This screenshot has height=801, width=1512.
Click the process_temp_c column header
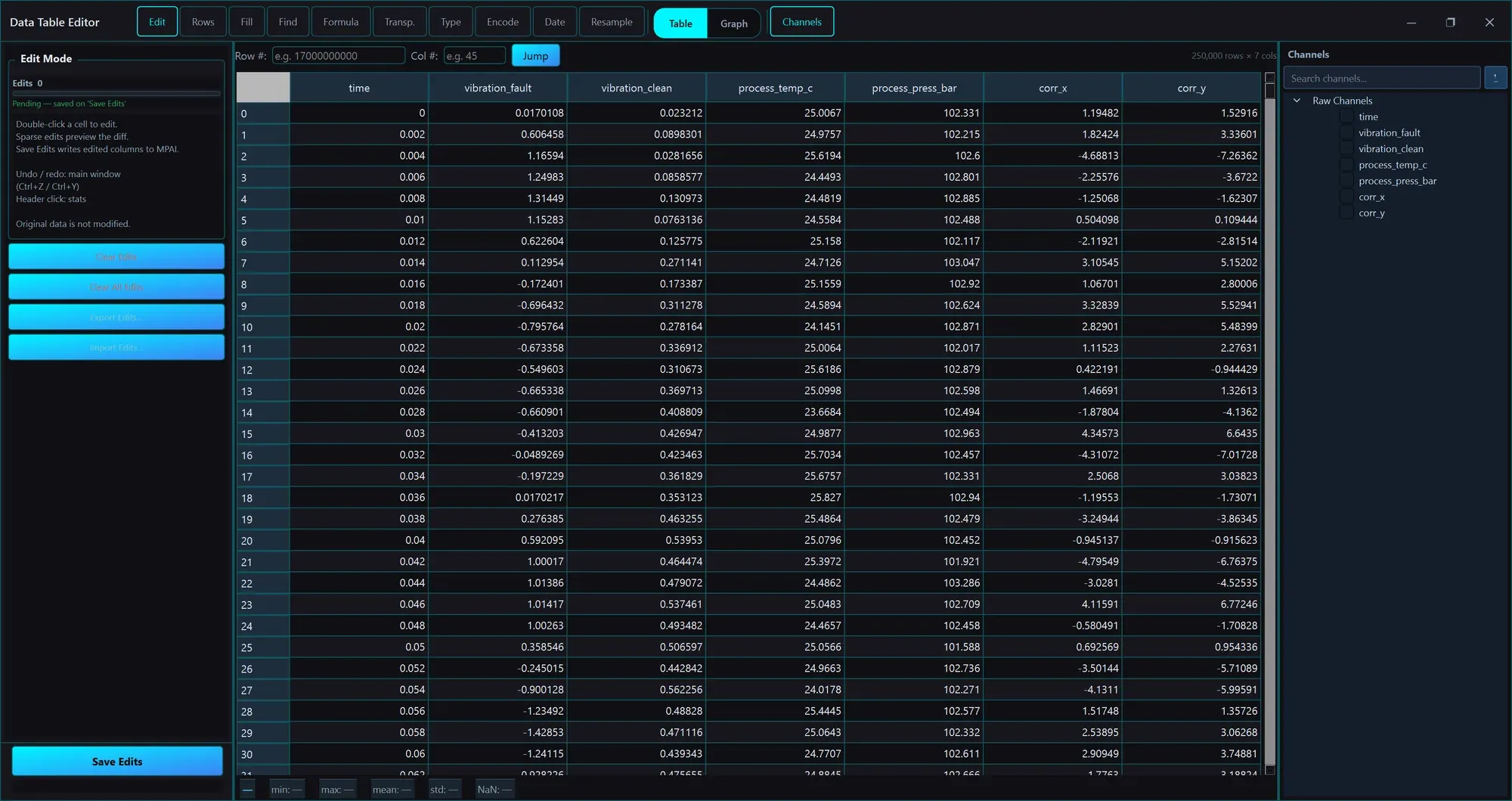click(x=775, y=88)
